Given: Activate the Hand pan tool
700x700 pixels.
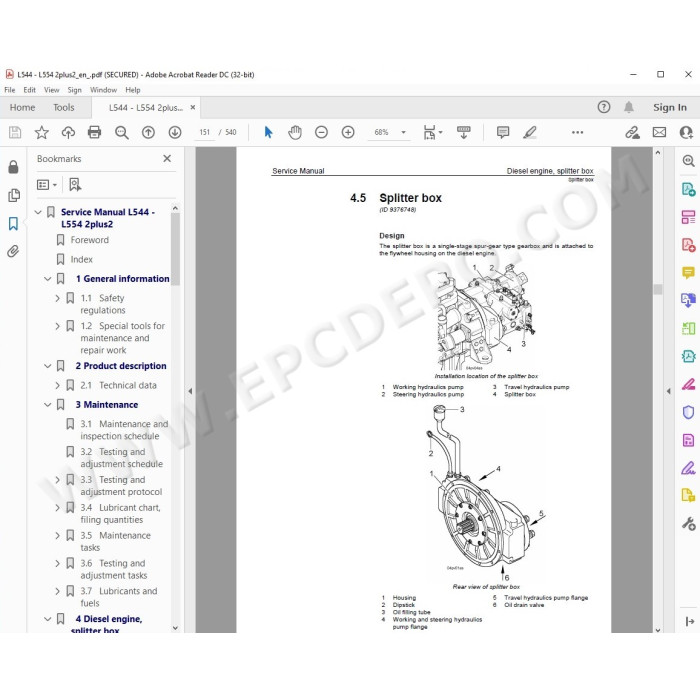Looking at the screenshot, I should tap(295, 132).
